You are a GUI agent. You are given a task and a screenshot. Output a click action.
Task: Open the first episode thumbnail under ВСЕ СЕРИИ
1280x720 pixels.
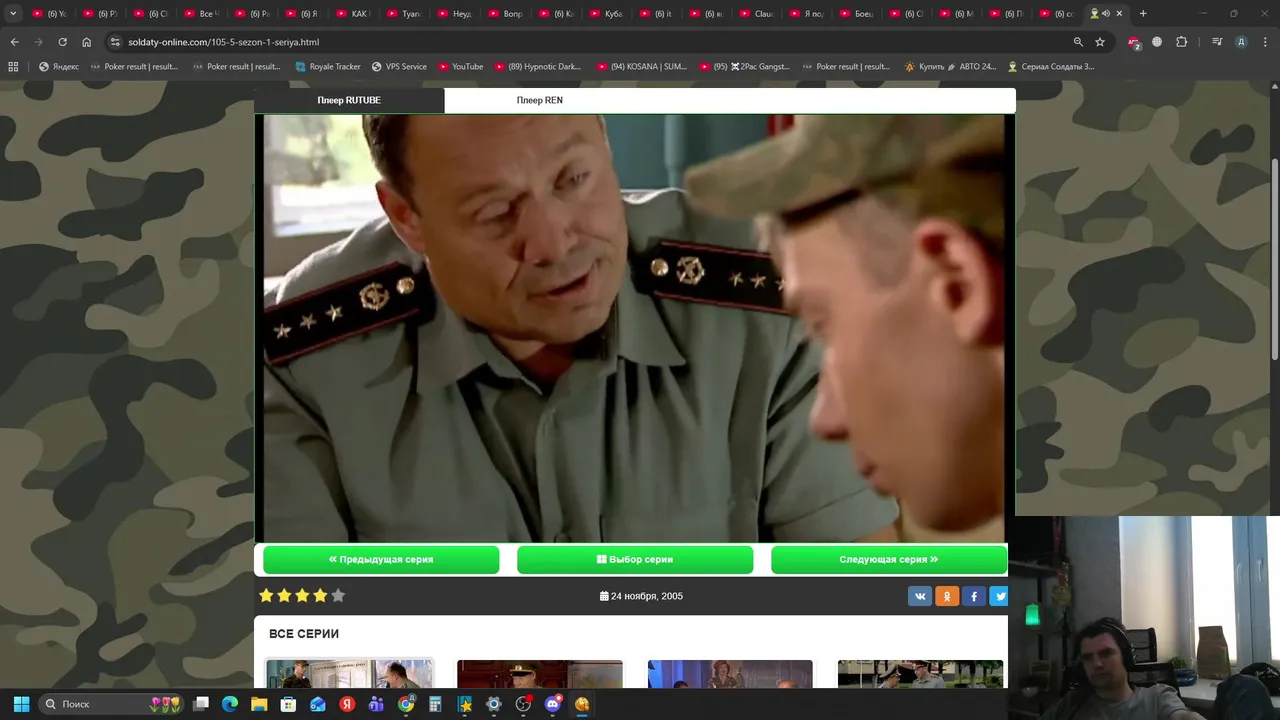(349, 674)
